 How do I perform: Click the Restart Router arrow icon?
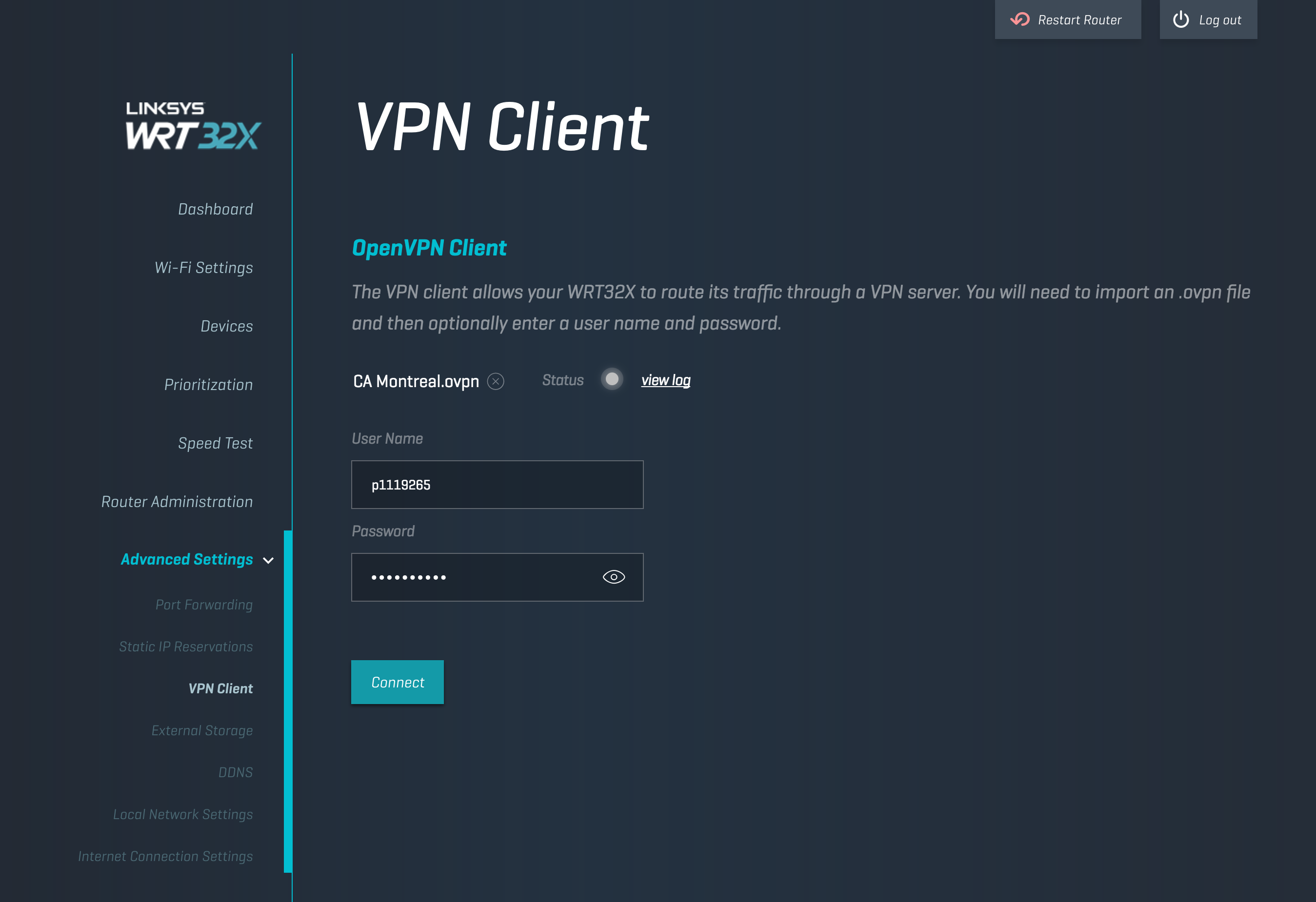point(1020,20)
